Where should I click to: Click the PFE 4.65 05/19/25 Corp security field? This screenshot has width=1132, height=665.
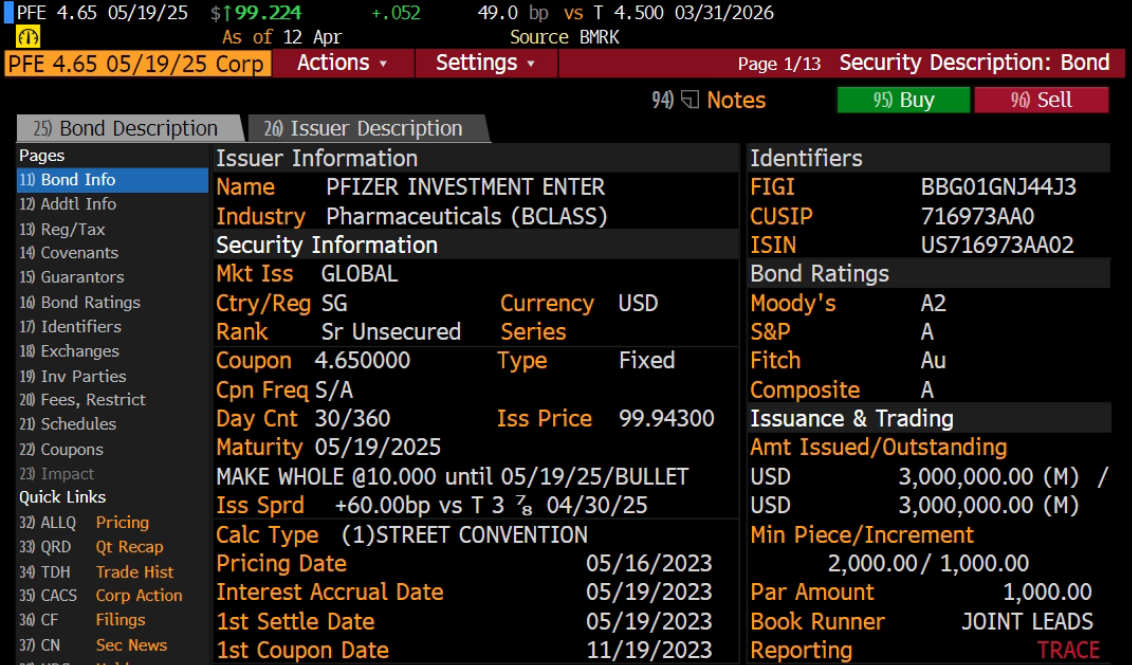point(138,64)
